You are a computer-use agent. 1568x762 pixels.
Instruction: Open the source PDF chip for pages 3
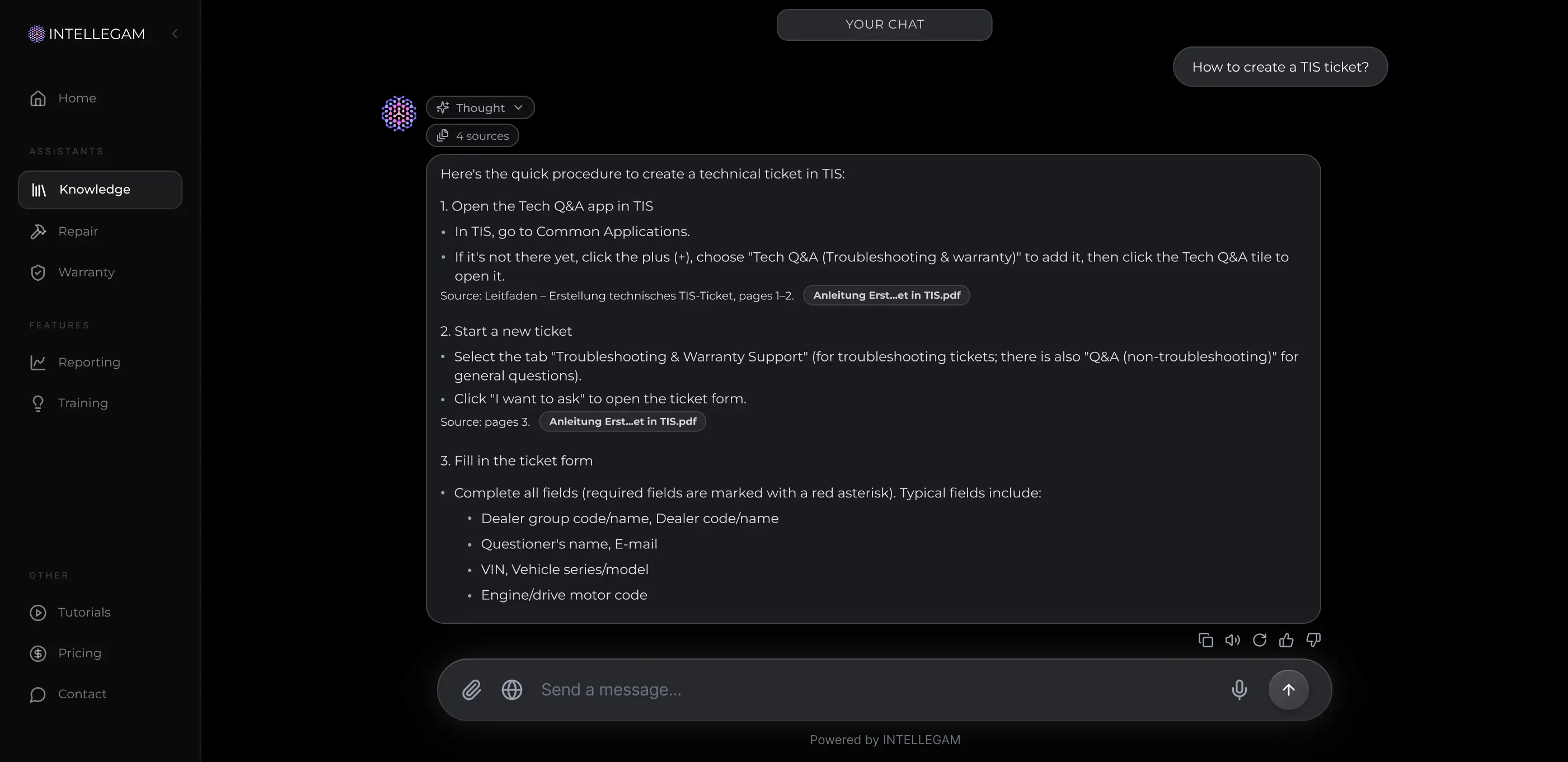pos(622,421)
